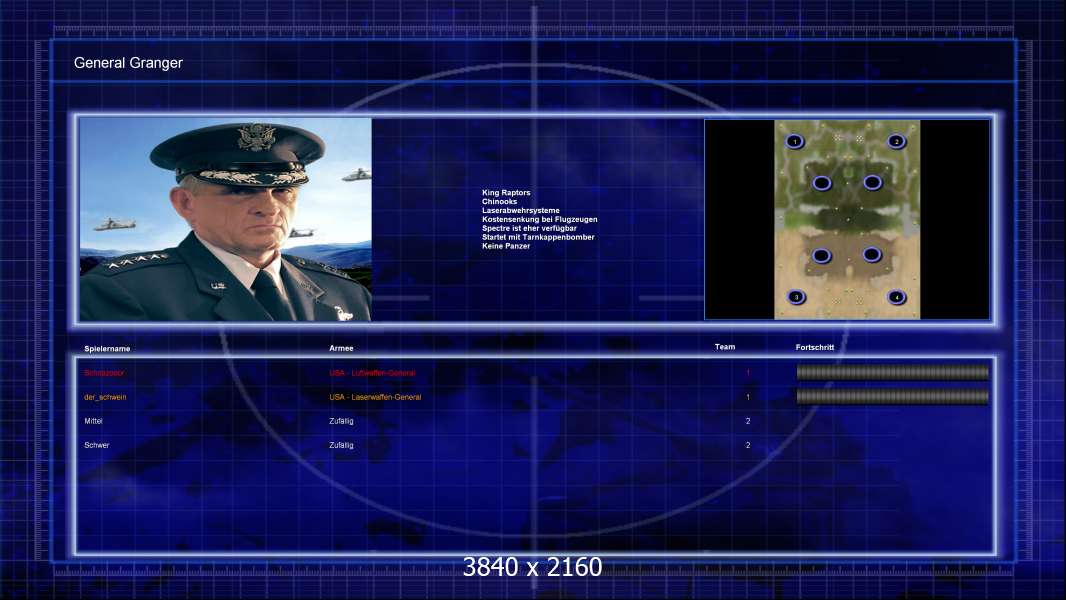
Task: Click the 'Keine Panzer' feature line
Action: tap(506, 246)
